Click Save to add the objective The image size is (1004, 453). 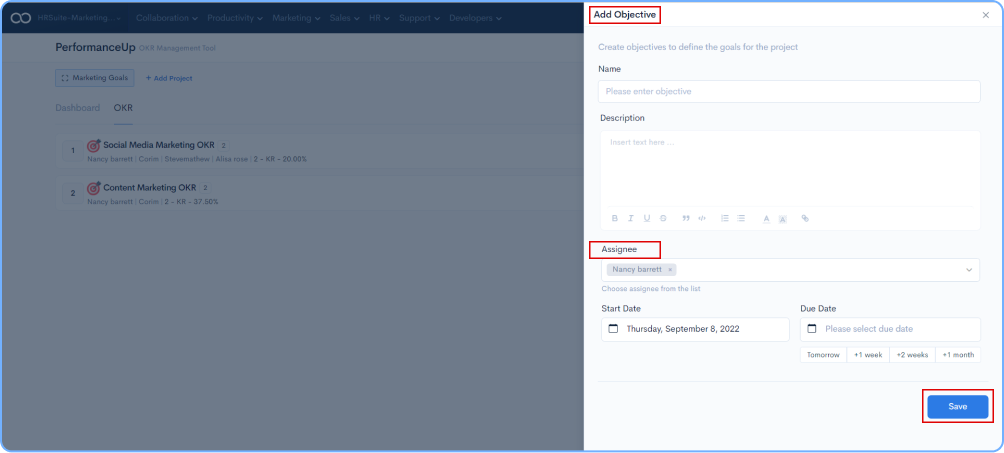click(x=957, y=407)
